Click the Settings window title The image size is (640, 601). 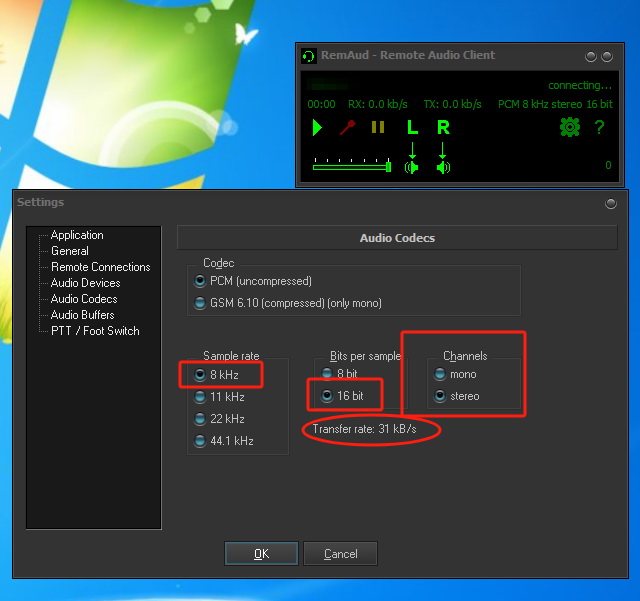[x=40, y=202]
